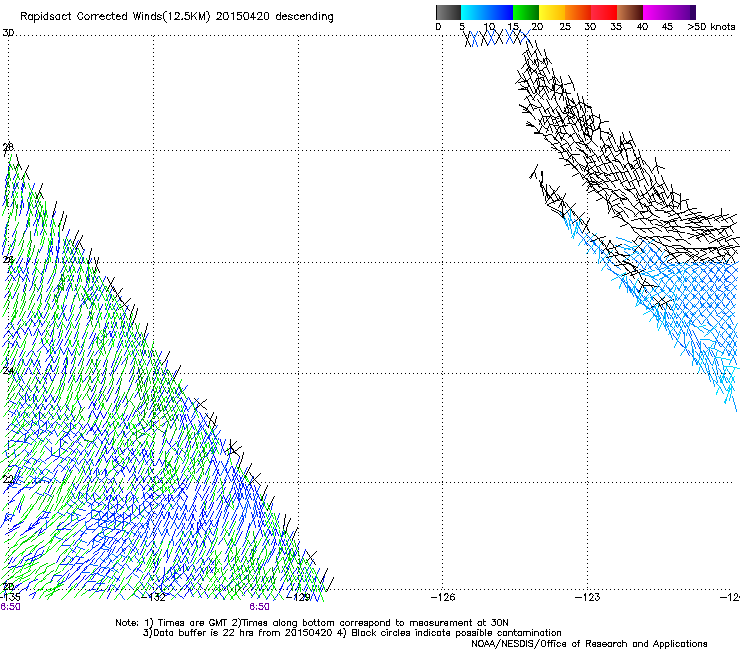
Task: Click the magenta 40-45 knots legend swatch
Action: (x=656, y=12)
